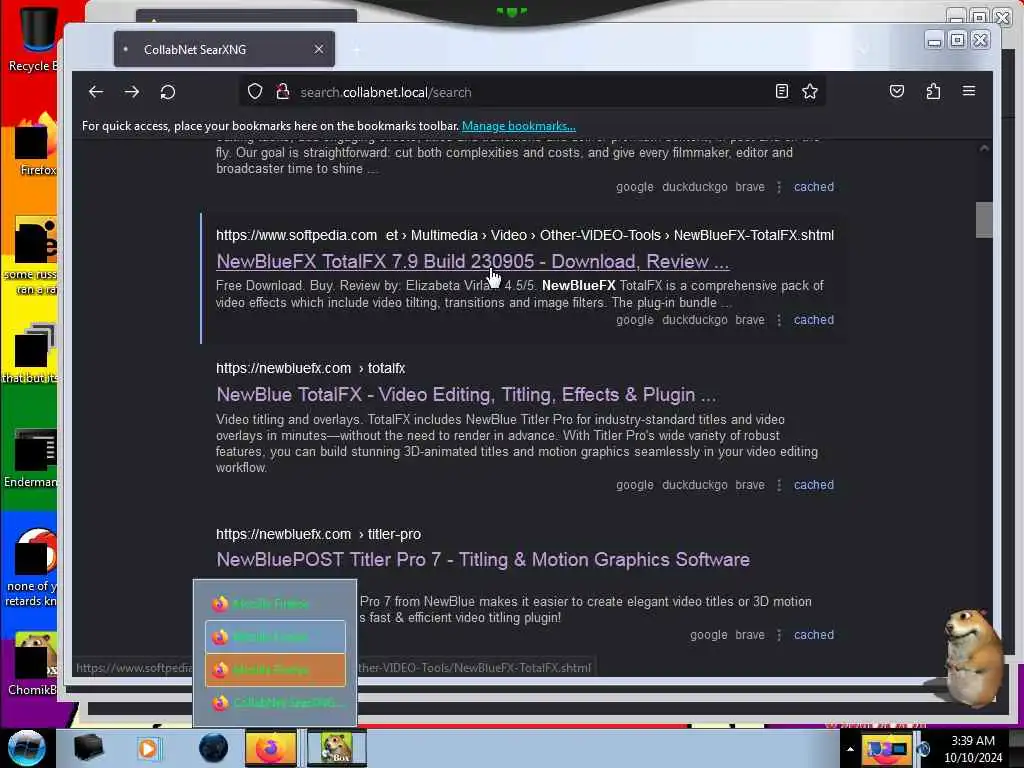Open the Manage bookmarks link
The image size is (1024, 768).
519,126
